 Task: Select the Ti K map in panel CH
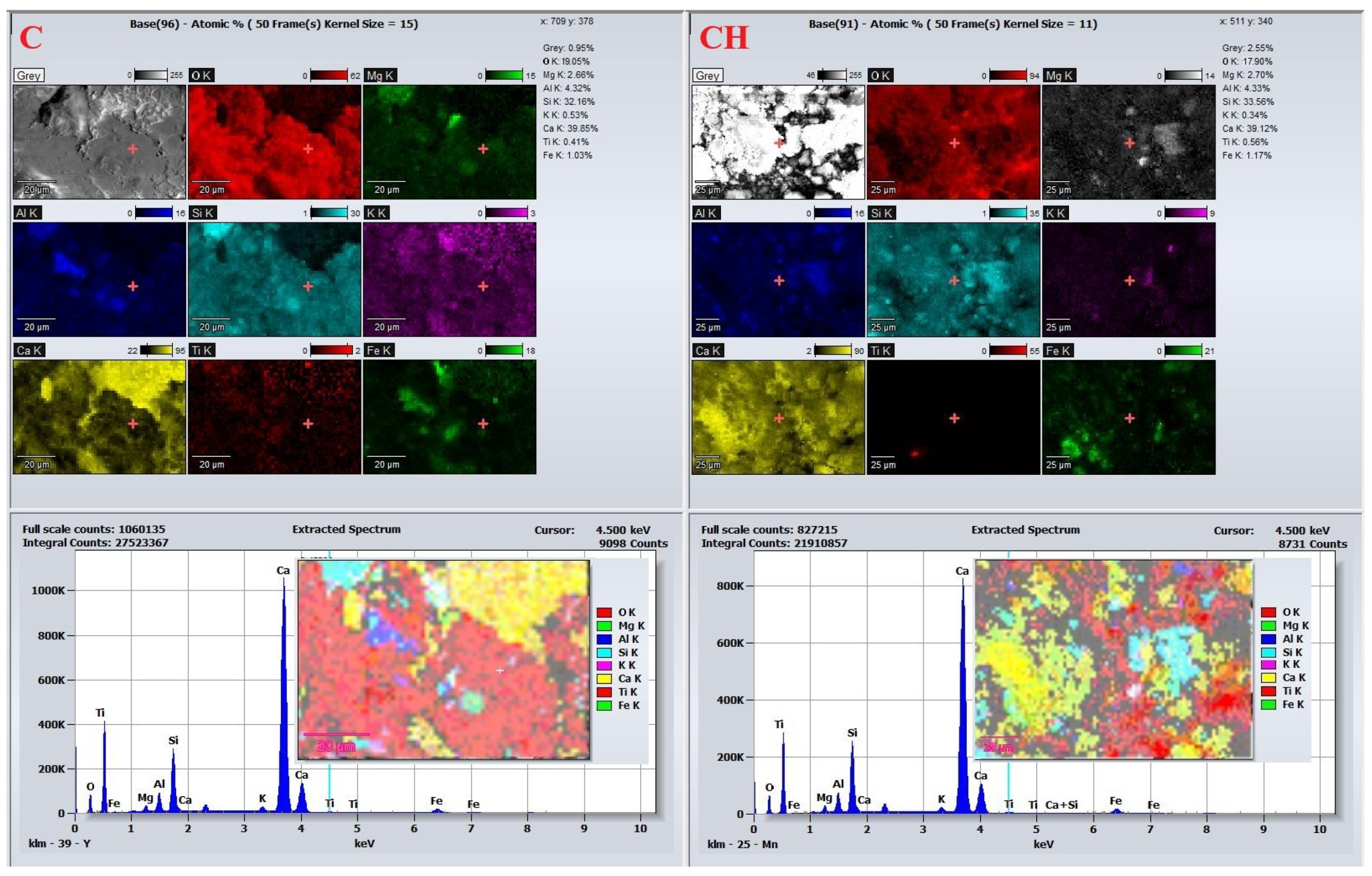click(953, 417)
